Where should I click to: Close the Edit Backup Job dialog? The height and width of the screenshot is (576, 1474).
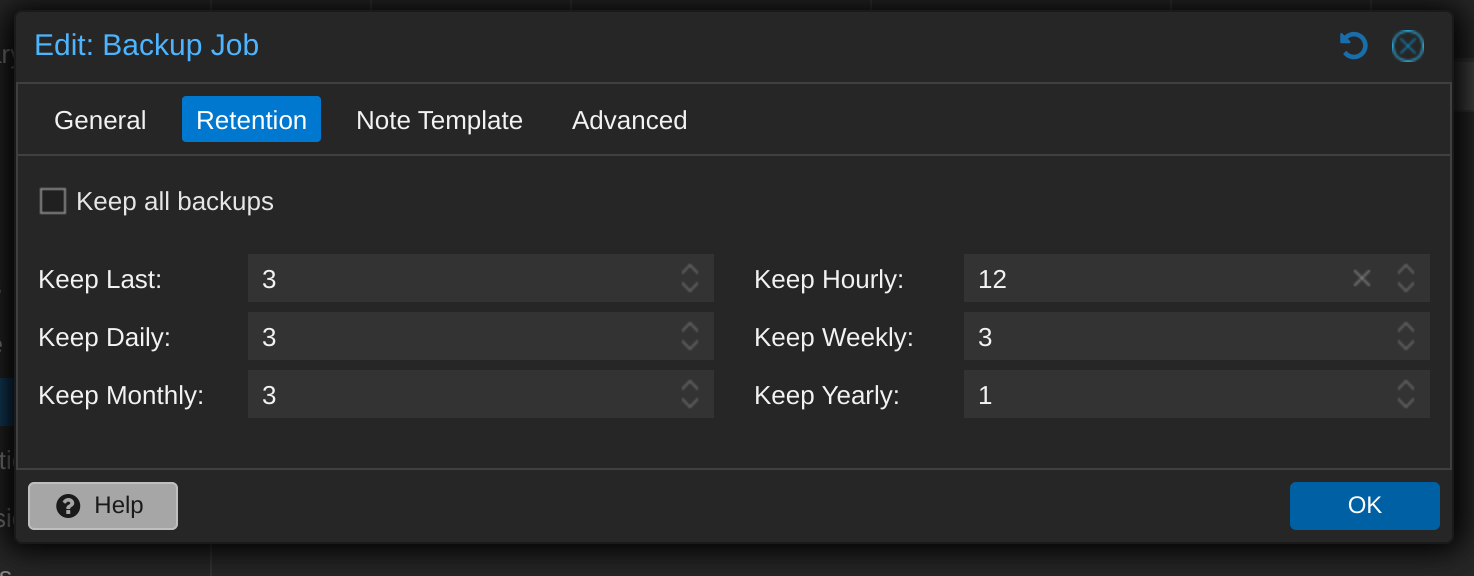pos(1408,46)
